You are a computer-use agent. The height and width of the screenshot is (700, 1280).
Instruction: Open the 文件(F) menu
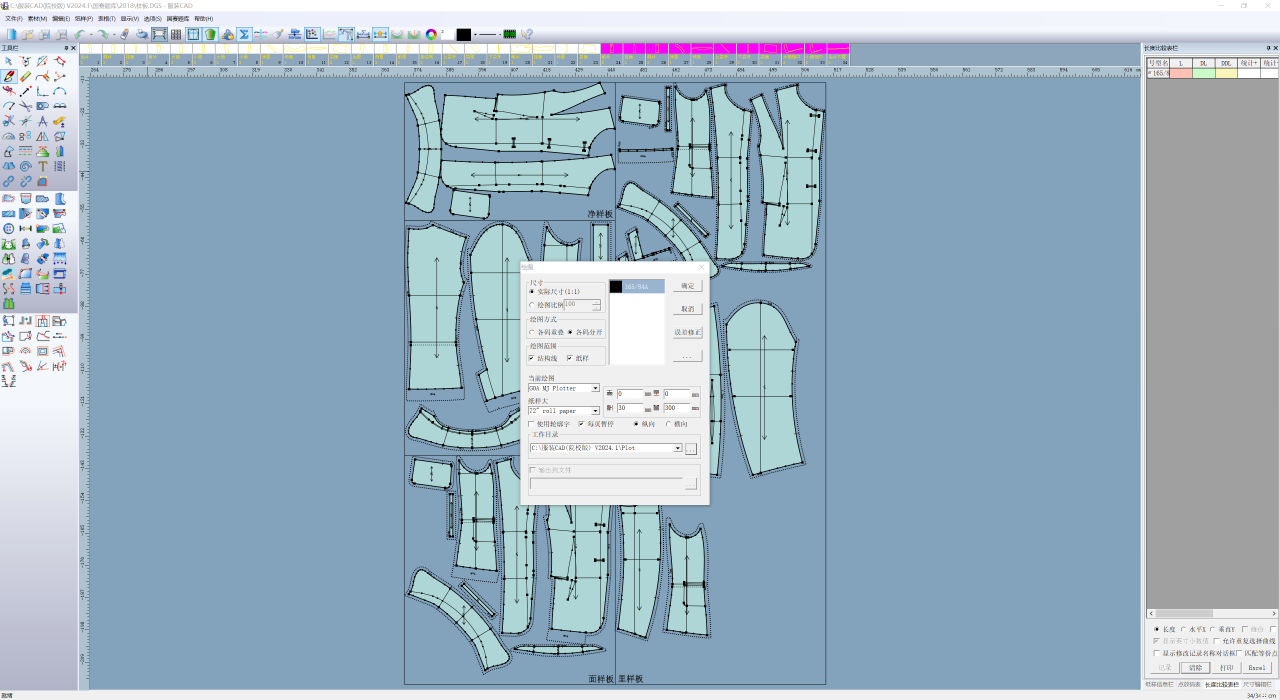pos(14,18)
